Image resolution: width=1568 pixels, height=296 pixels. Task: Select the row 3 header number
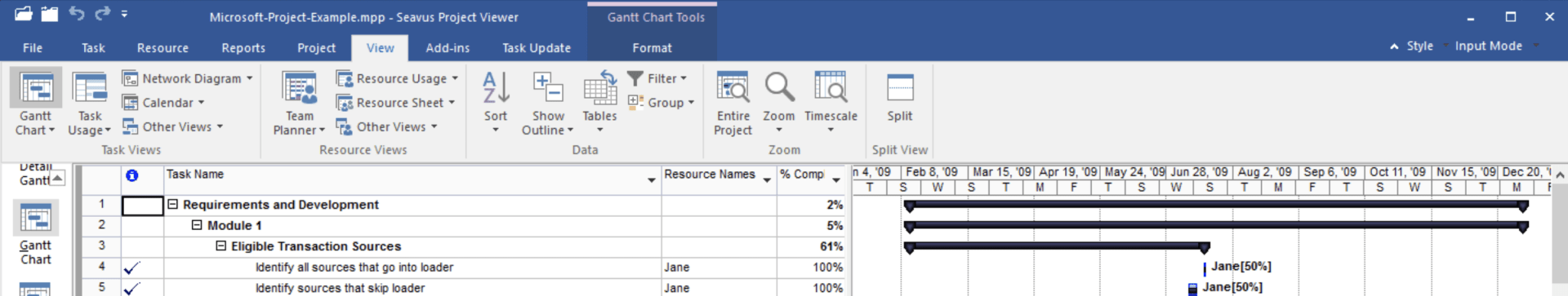tap(102, 246)
